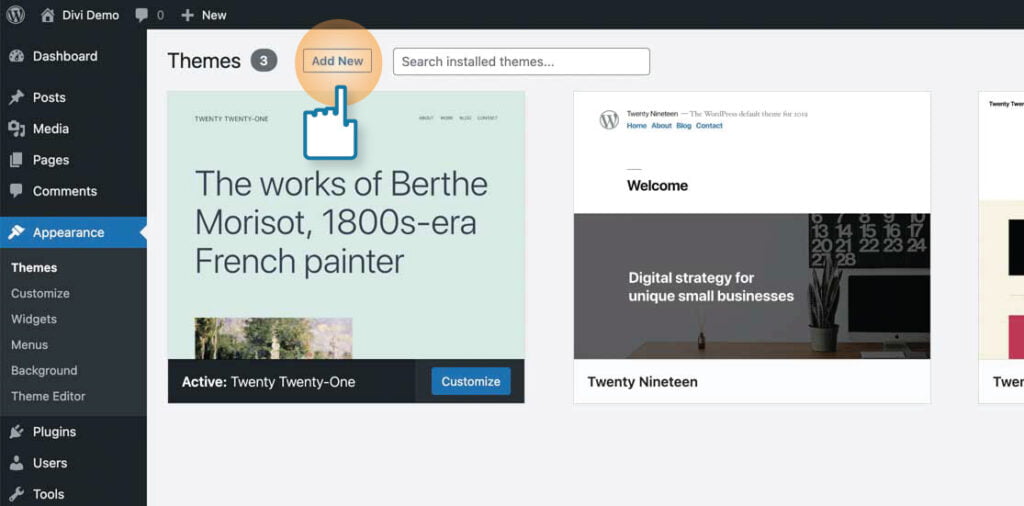
Task: Open the Customize submenu item
Action: click(x=40, y=293)
